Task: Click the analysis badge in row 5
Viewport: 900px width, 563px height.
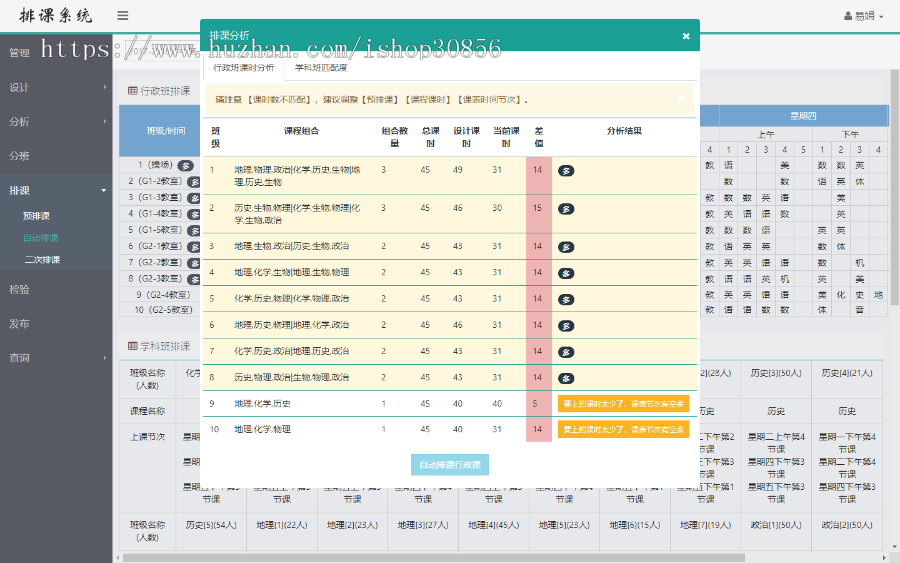Action: pyautogui.click(x=566, y=300)
